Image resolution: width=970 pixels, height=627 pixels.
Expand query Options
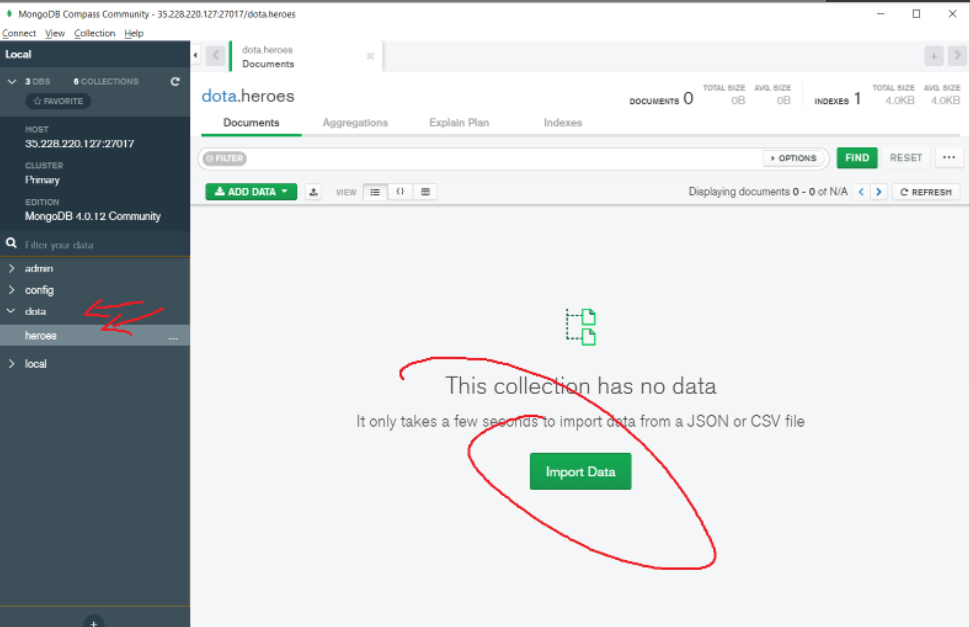point(794,158)
